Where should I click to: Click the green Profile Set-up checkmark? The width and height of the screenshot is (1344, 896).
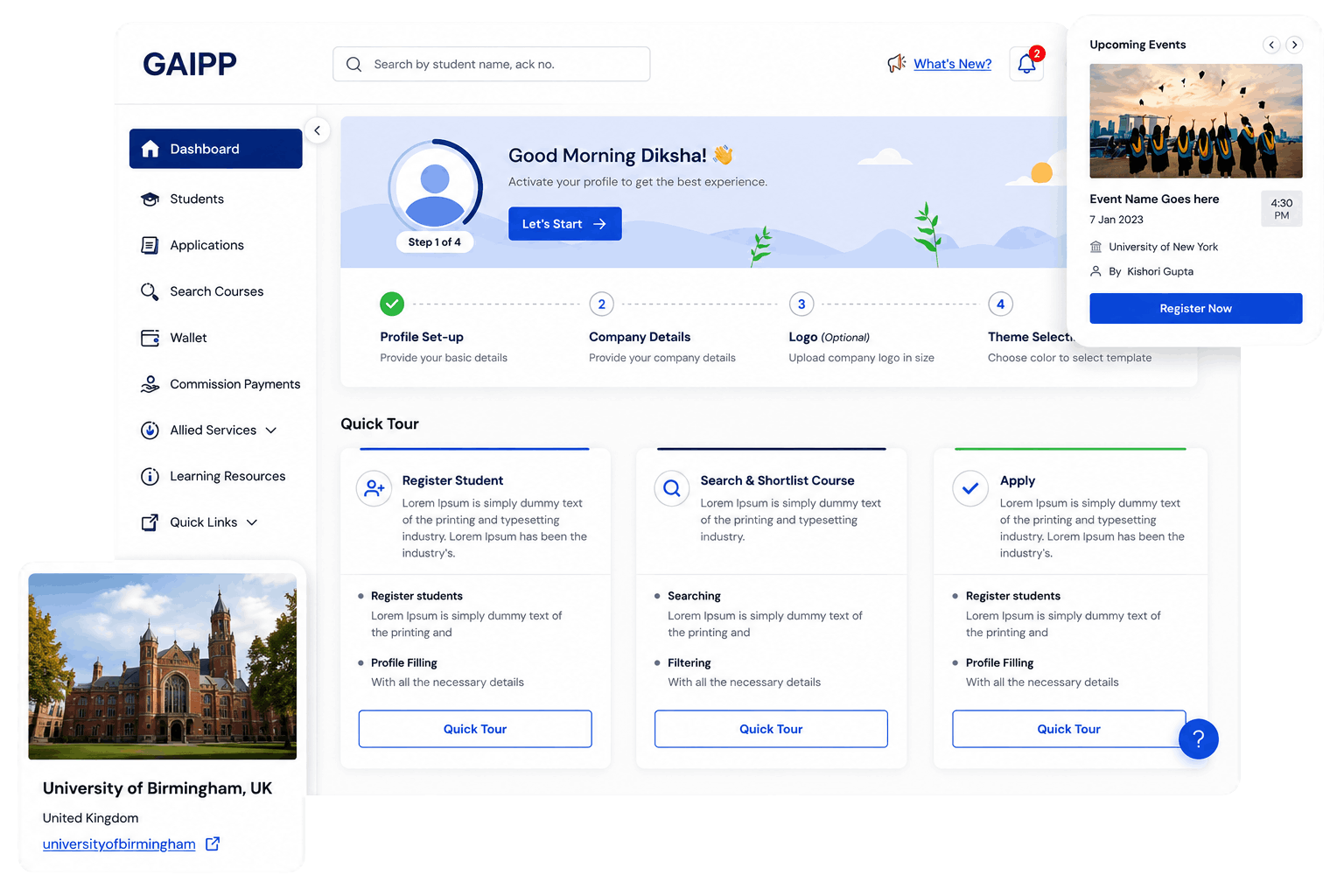click(392, 304)
